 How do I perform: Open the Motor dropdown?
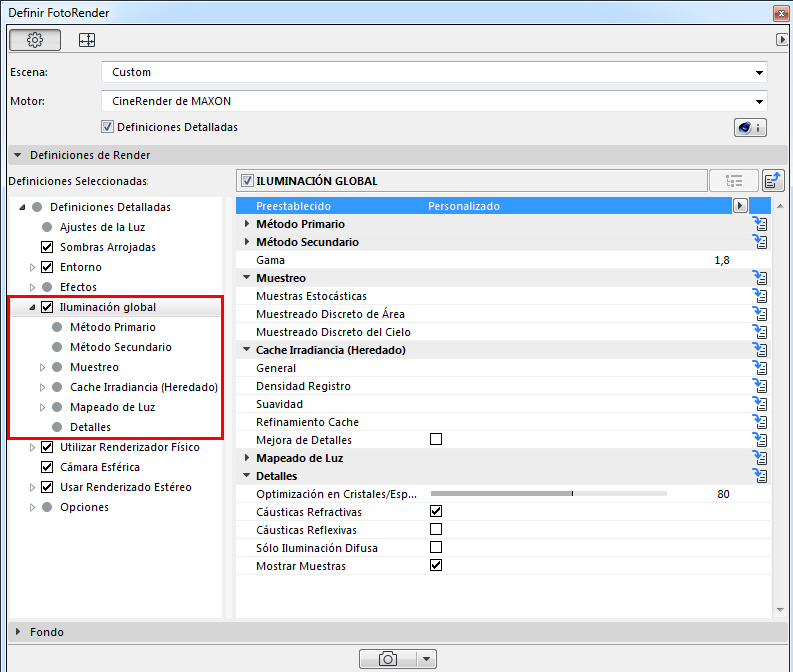(x=434, y=101)
